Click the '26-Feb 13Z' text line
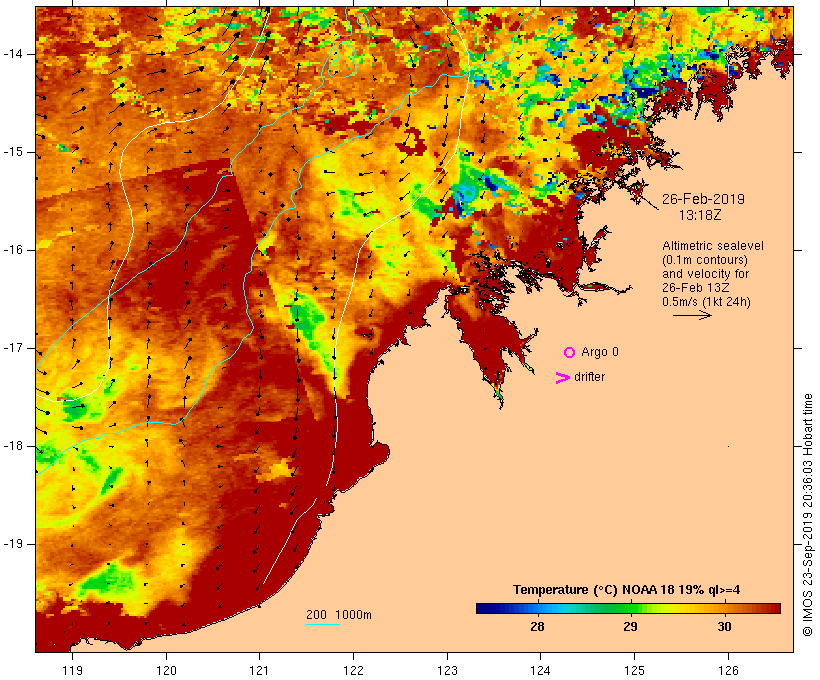 tap(696, 288)
